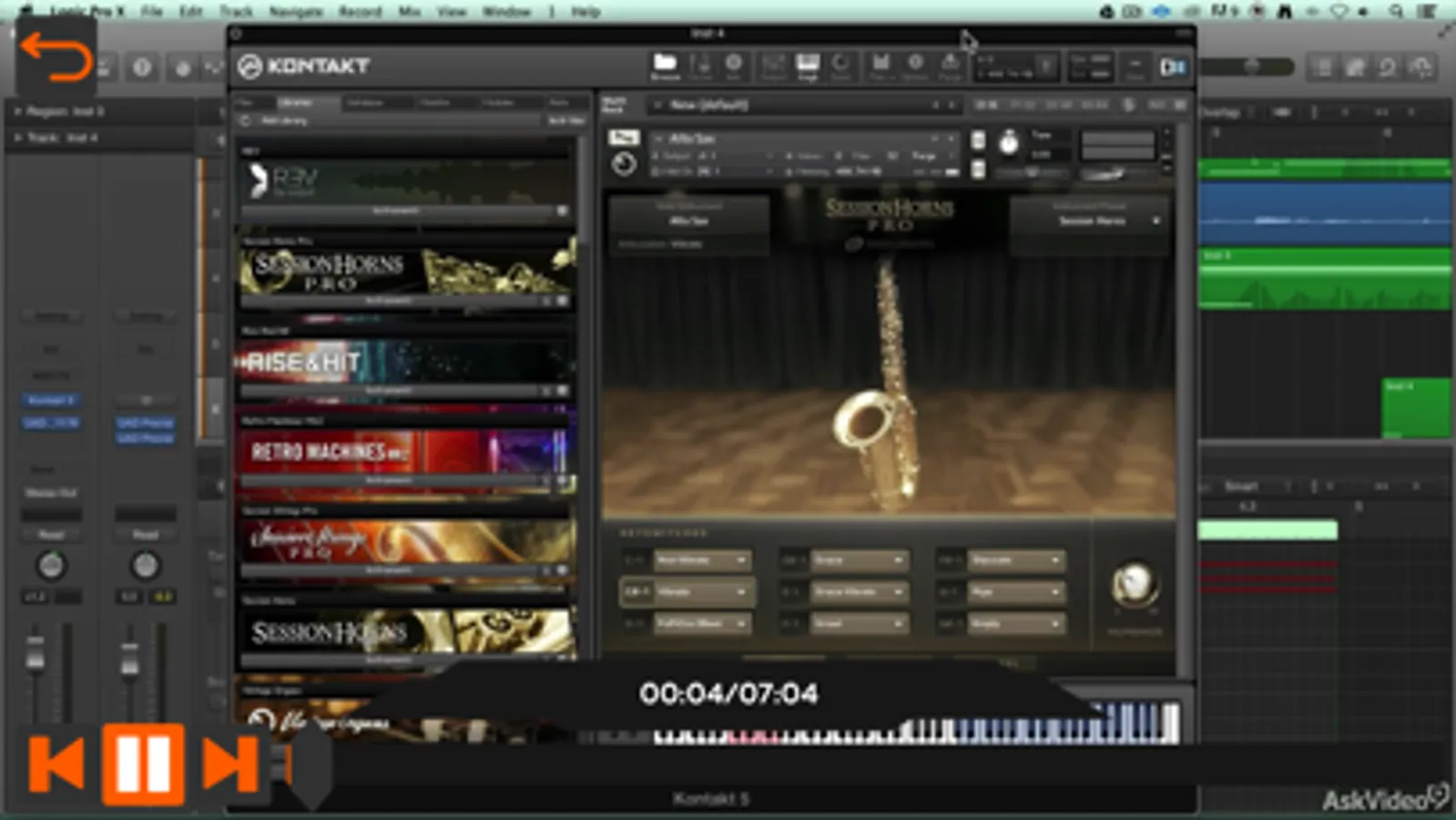Skip to next video chapter
This screenshot has width=1456, height=820.
(229, 764)
